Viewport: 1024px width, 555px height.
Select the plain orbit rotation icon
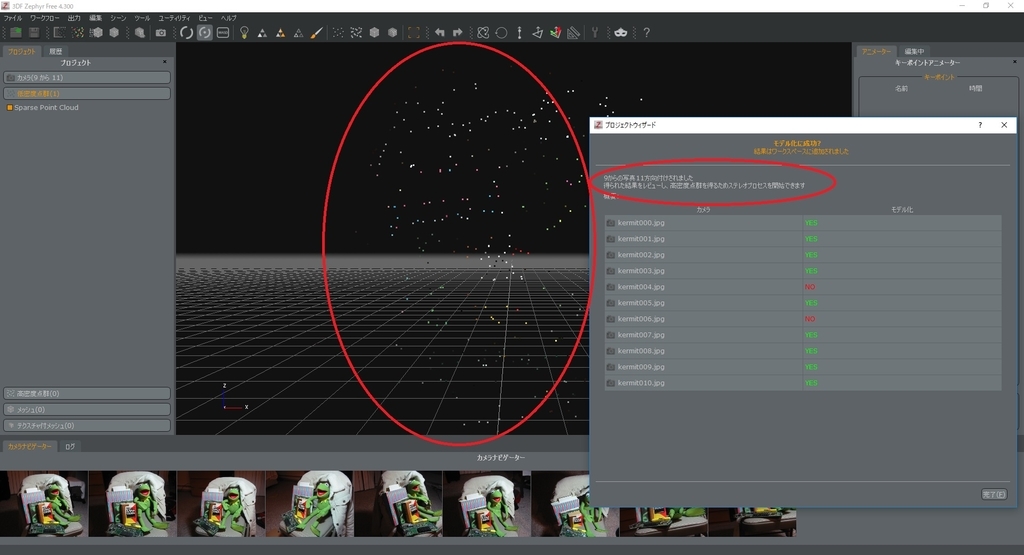pos(187,32)
